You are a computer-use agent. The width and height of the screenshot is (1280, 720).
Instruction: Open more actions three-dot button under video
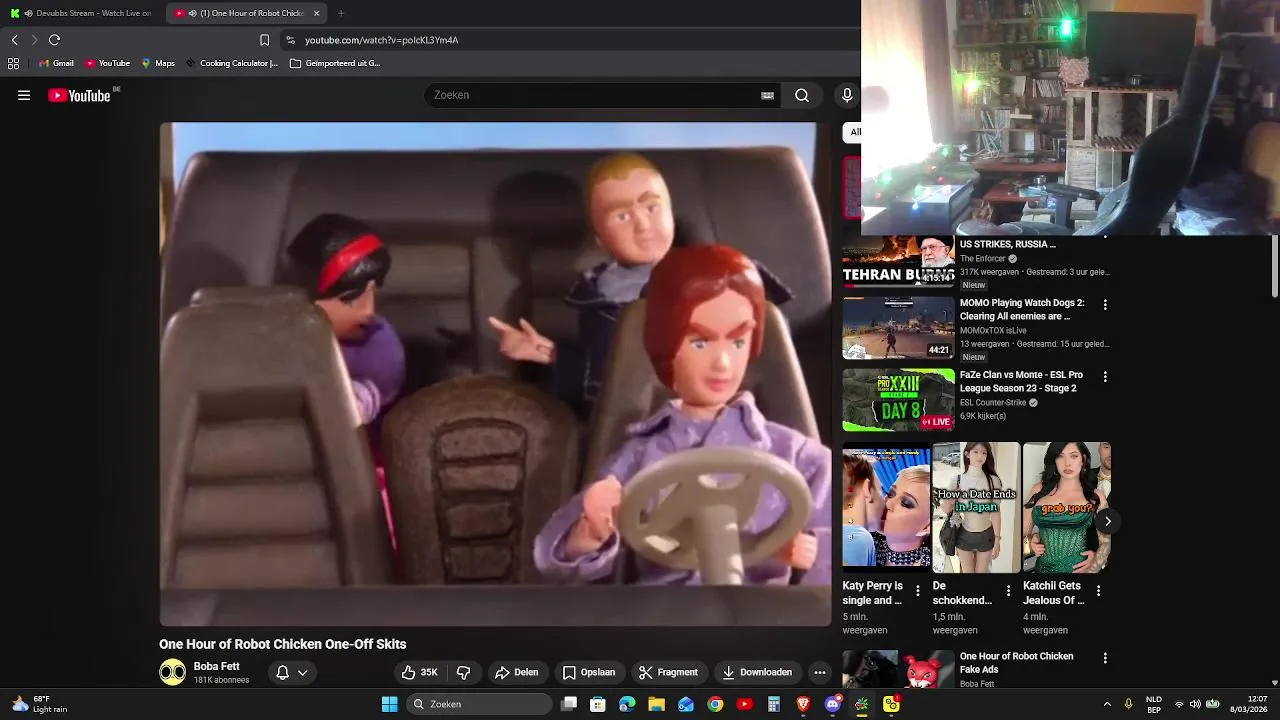[x=820, y=672]
